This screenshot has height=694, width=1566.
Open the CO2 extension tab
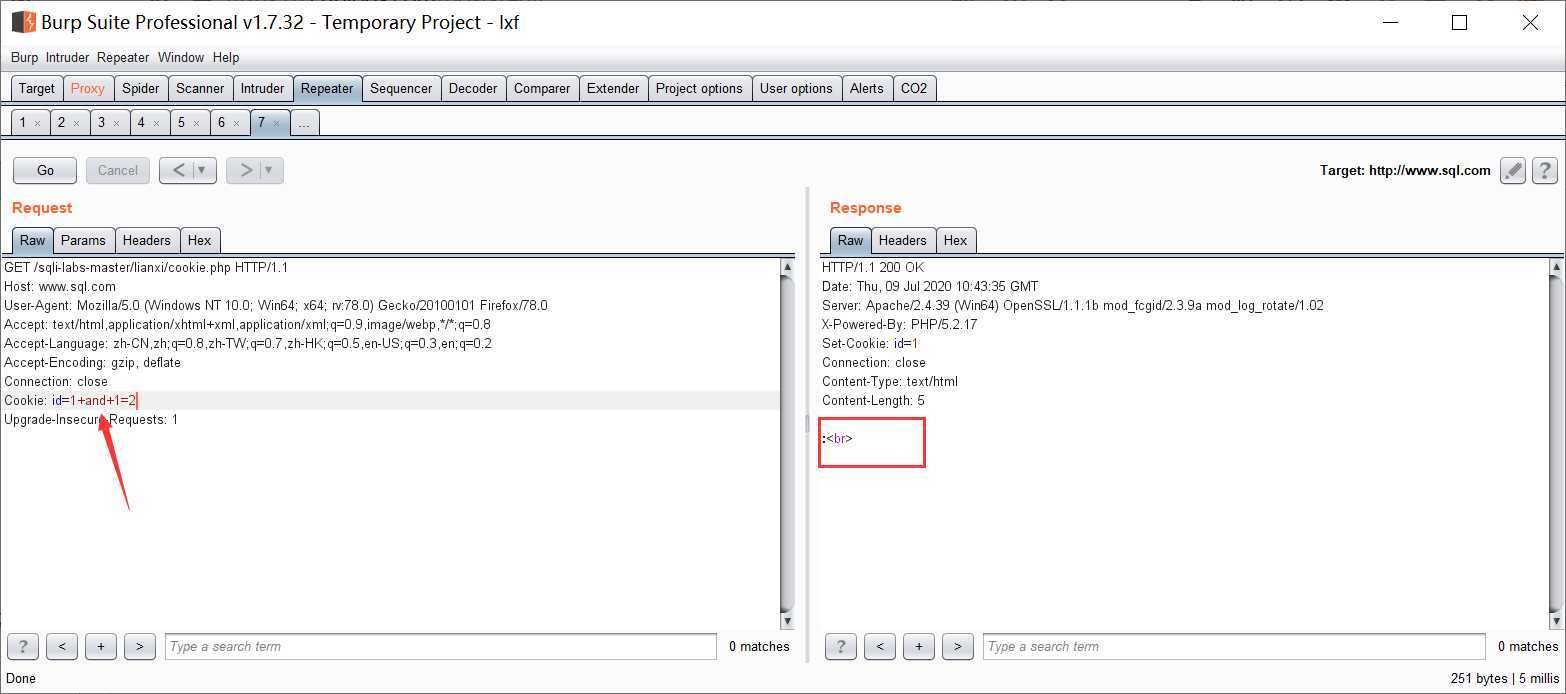pos(914,88)
